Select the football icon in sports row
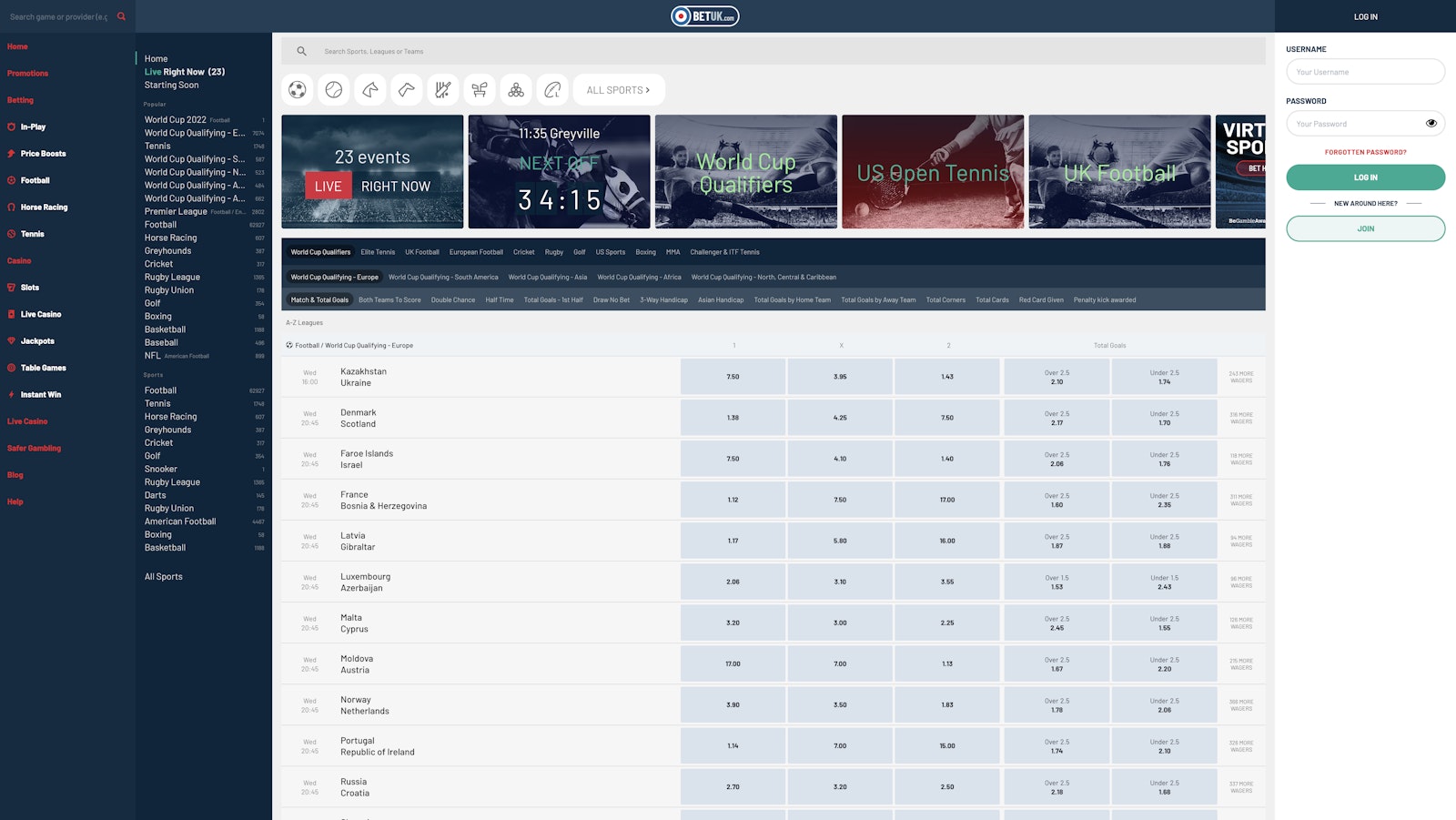The width and height of the screenshot is (1456, 820). coord(298,90)
